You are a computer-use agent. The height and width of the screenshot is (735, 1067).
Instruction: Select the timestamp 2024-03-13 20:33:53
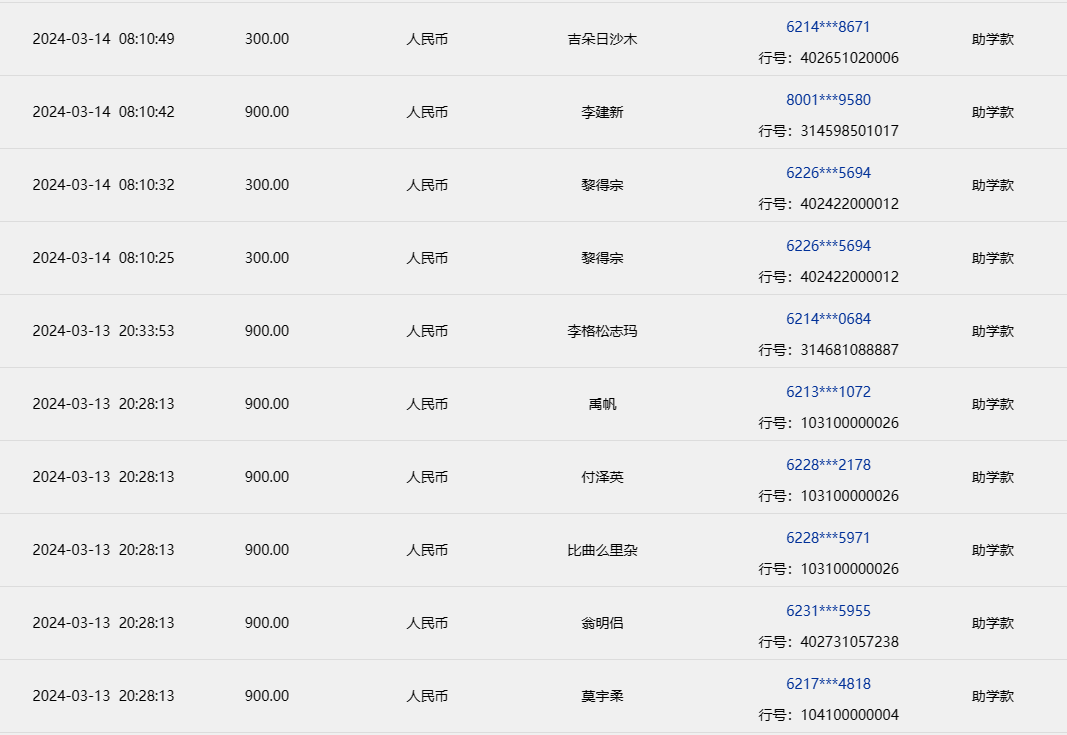(x=103, y=331)
